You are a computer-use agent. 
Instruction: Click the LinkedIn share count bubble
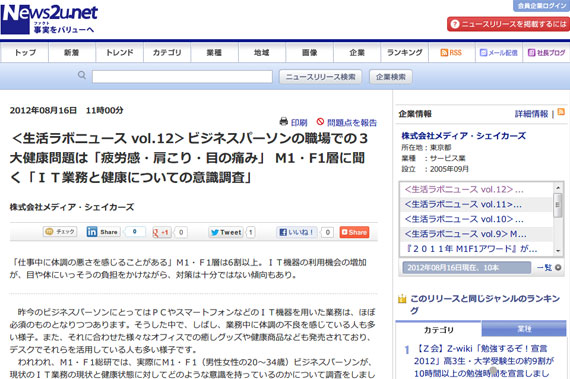(x=135, y=232)
